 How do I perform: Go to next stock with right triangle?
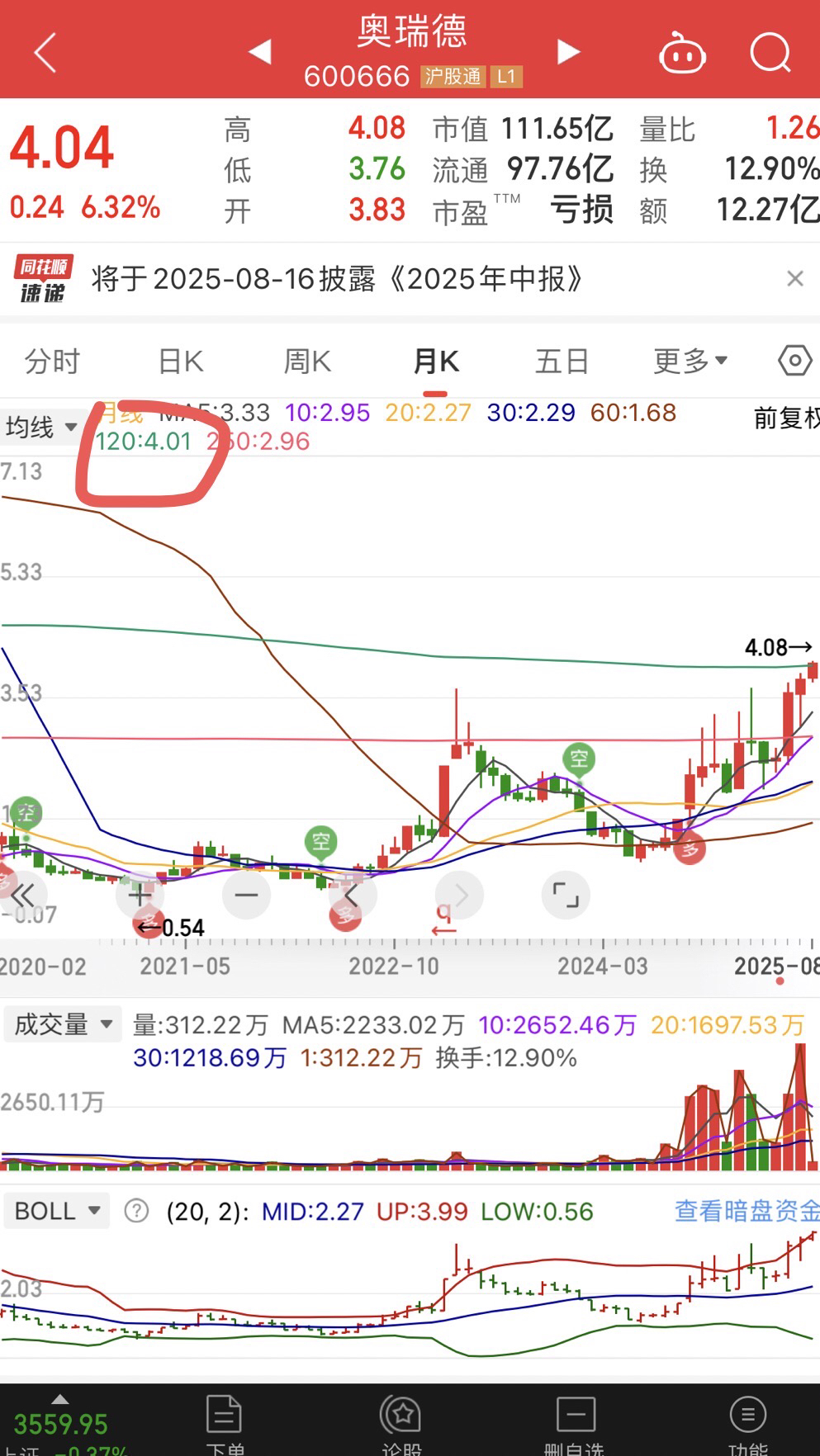(x=567, y=51)
